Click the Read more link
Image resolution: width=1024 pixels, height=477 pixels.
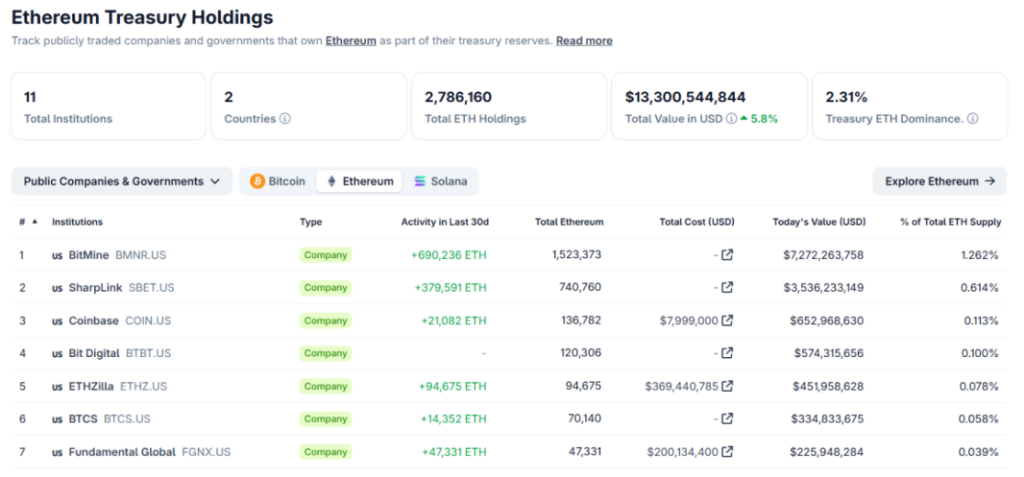point(584,41)
